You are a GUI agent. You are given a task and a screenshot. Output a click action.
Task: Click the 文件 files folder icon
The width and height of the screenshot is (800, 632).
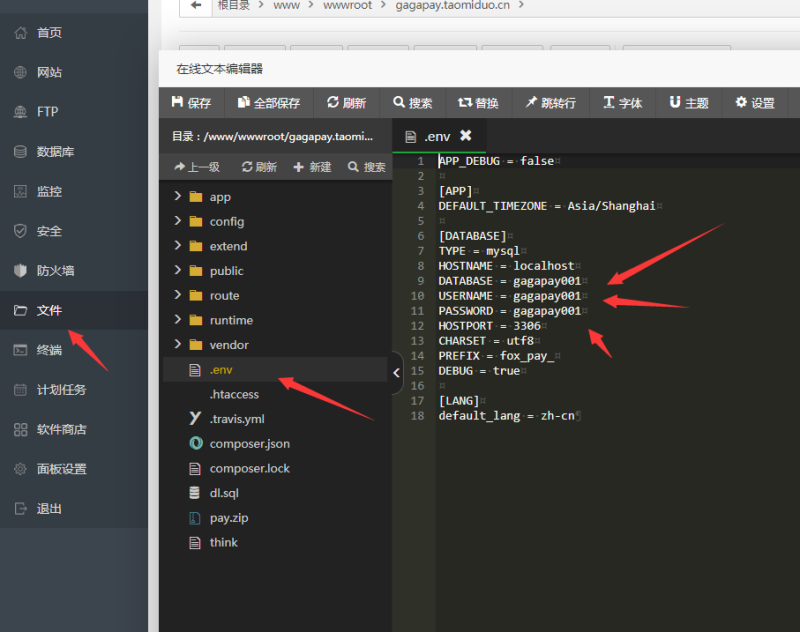20,310
